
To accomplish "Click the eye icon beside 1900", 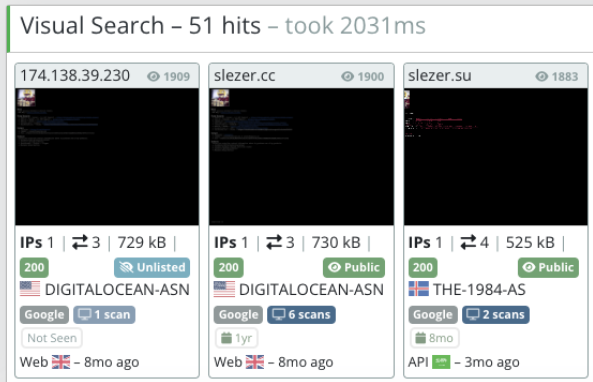I will [347, 76].
